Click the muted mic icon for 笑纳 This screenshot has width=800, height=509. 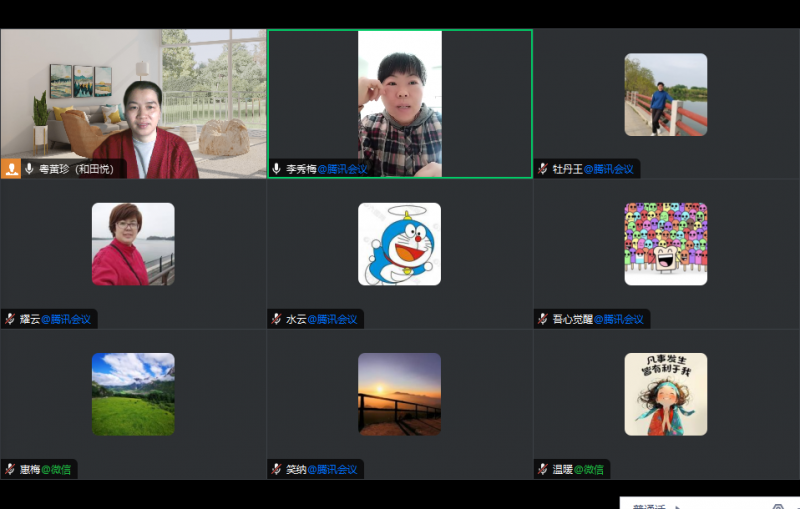point(277,469)
